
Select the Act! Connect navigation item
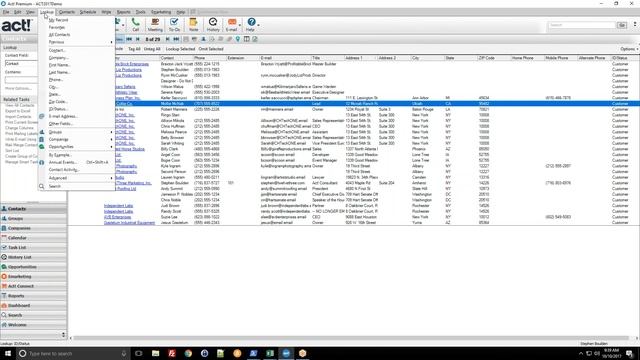tap(33, 286)
